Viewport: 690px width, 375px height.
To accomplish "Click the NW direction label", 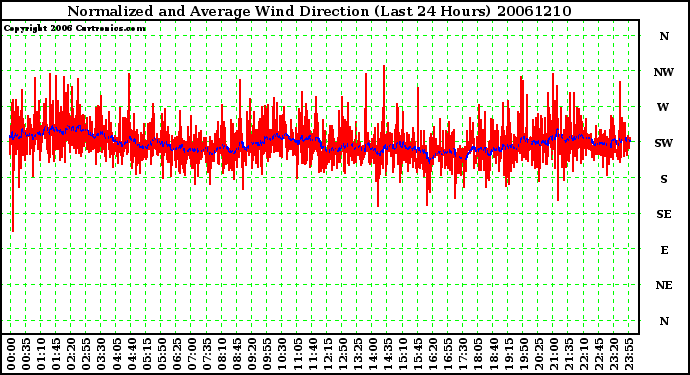I will (x=664, y=72).
